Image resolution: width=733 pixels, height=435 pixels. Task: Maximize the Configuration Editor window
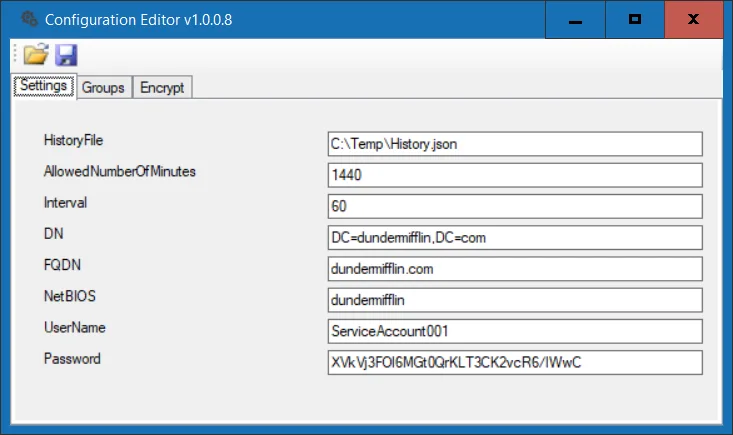tap(635, 20)
